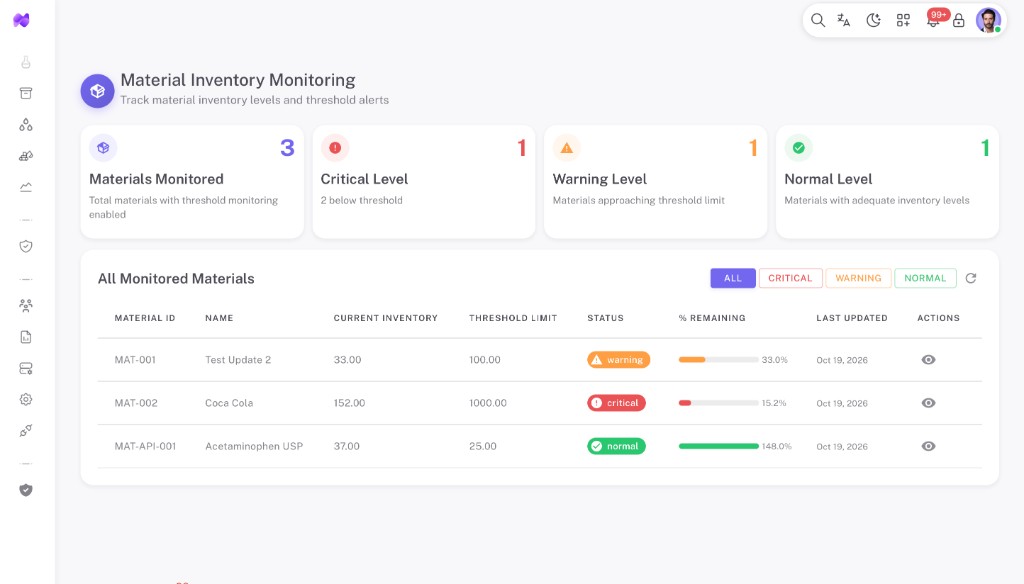Click the MAT-API-001 material ID cell
This screenshot has width=1024, height=584.
145,446
